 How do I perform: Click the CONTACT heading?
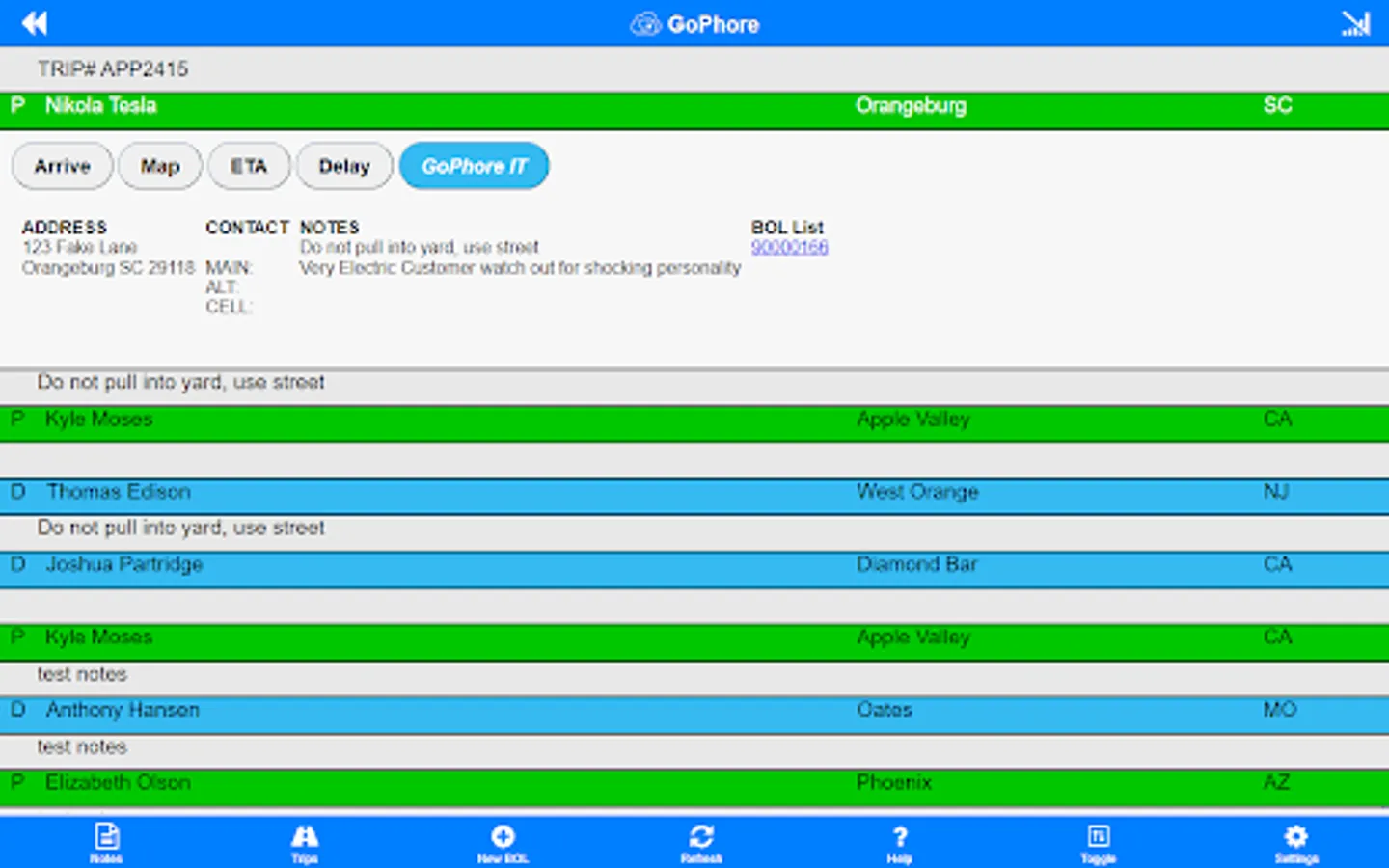pyautogui.click(x=247, y=228)
